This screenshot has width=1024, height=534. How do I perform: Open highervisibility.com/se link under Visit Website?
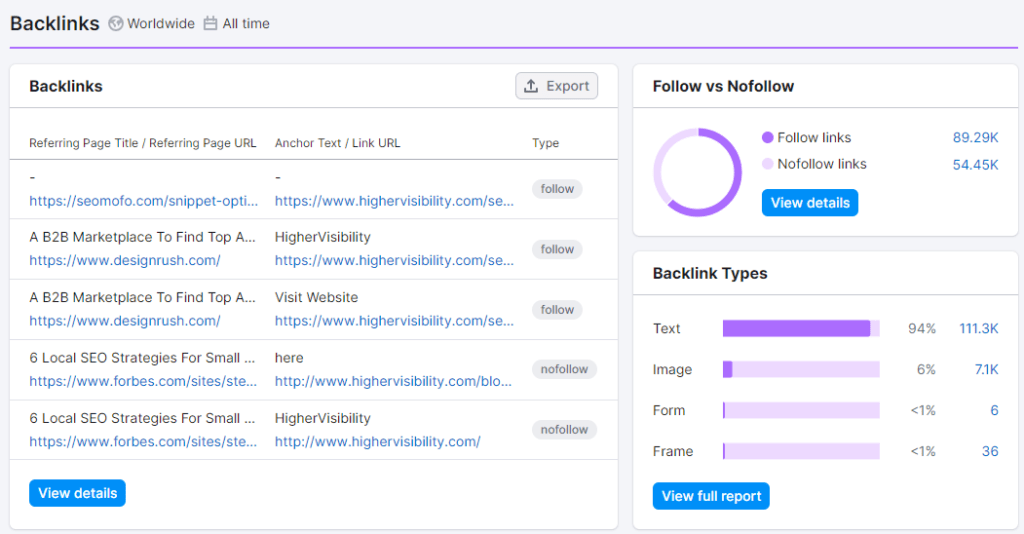click(x=394, y=321)
